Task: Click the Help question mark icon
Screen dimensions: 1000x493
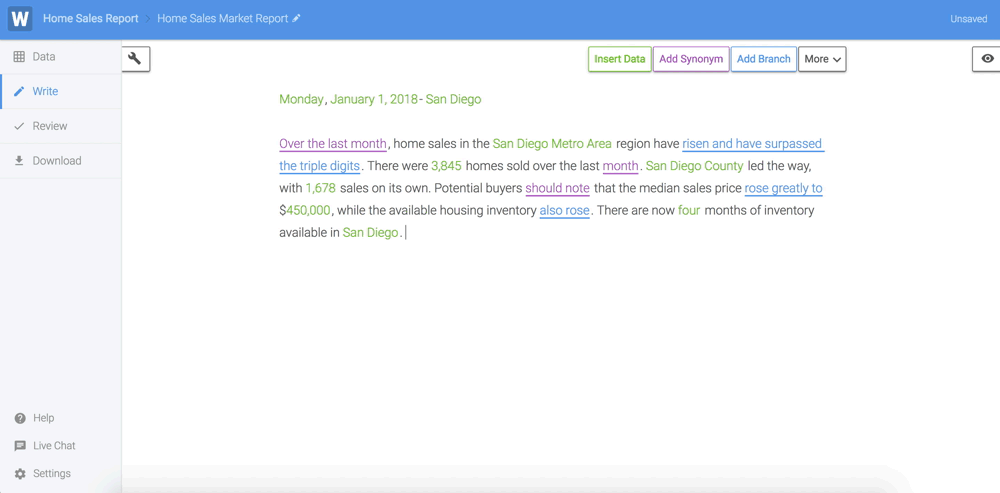Action: [x=20, y=418]
